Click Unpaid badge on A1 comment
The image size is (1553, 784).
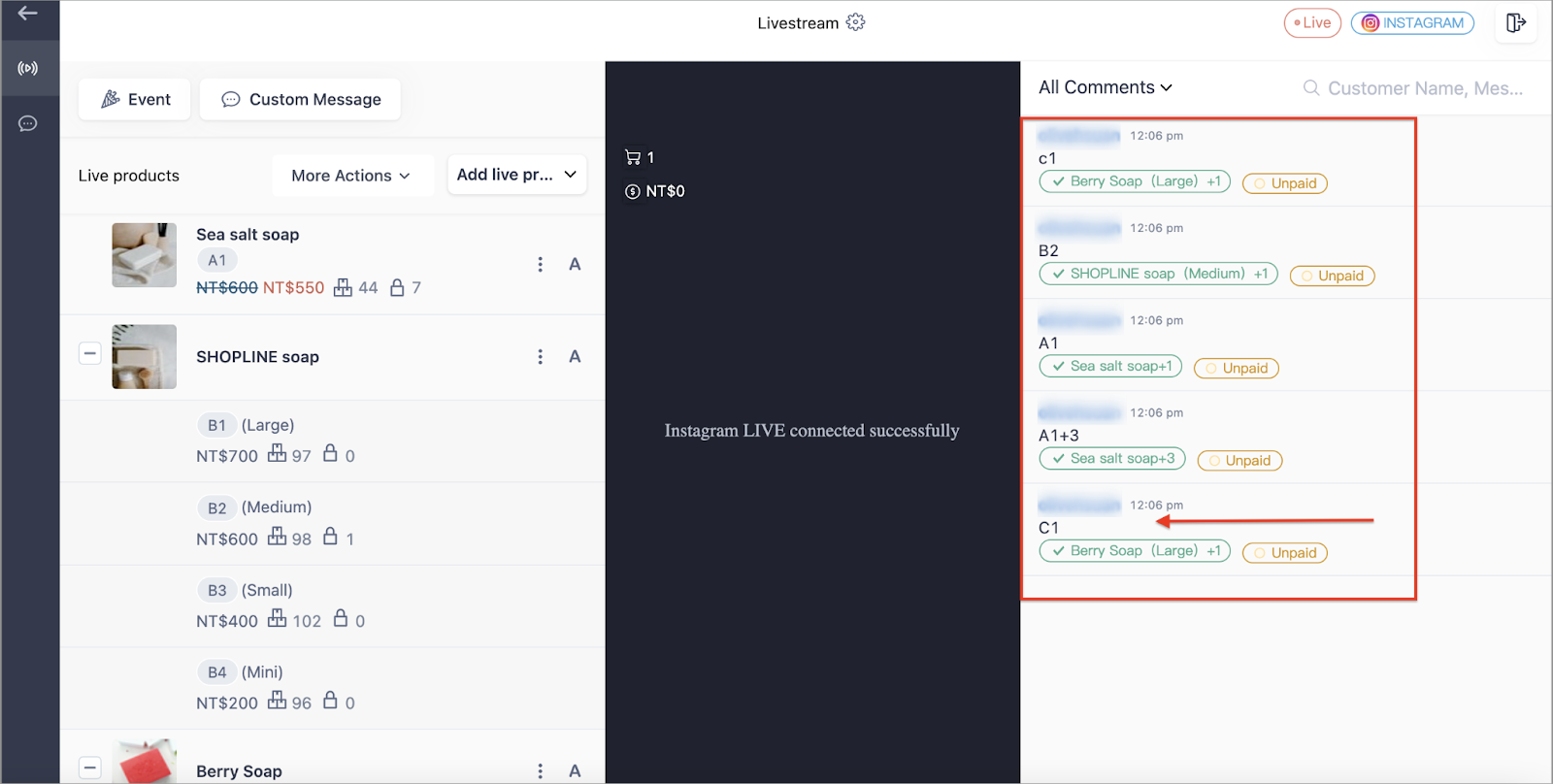click(x=1236, y=368)
